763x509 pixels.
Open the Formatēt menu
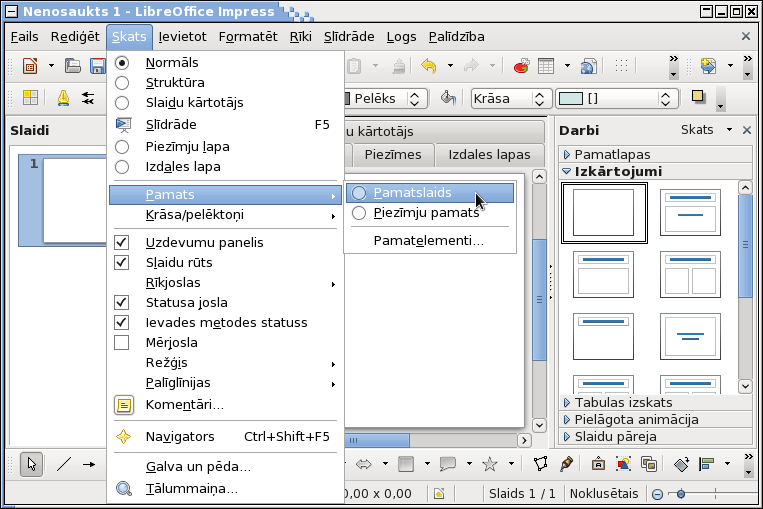pyautogui.click(x=248, y=37)
